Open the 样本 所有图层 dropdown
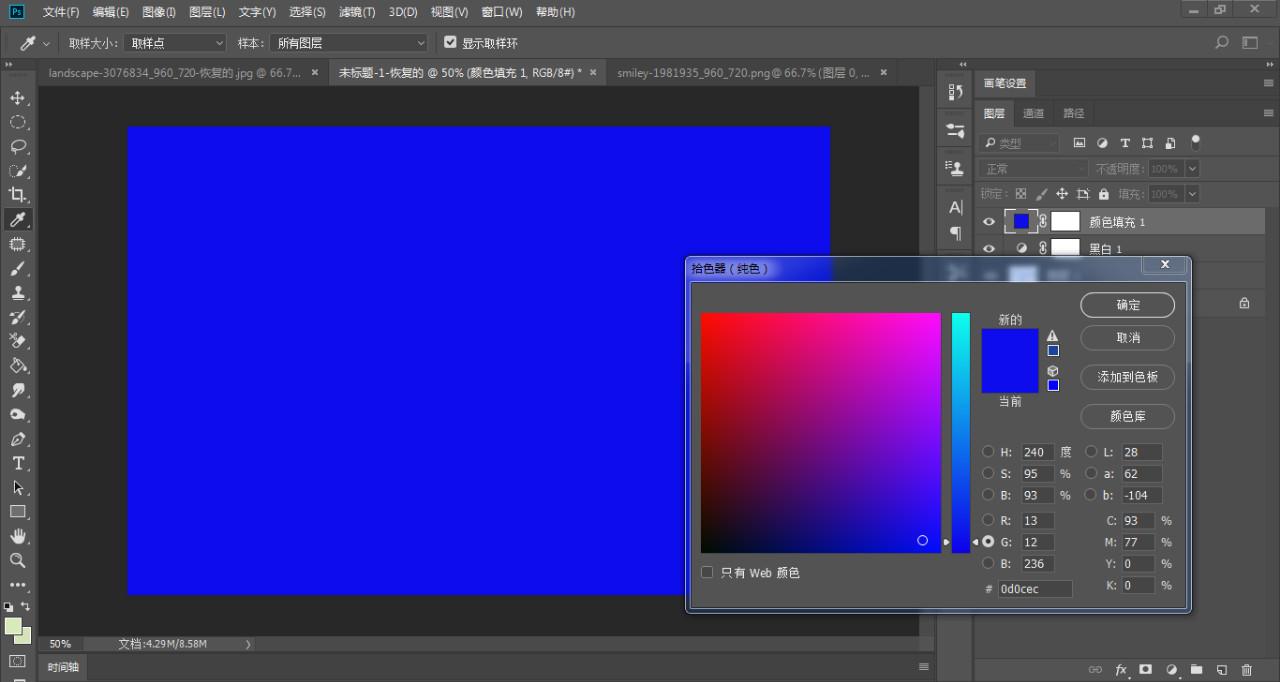Image resolution: width=1280 pixels, height=682 pixels. pyautogui.click(x=349, y=43)
